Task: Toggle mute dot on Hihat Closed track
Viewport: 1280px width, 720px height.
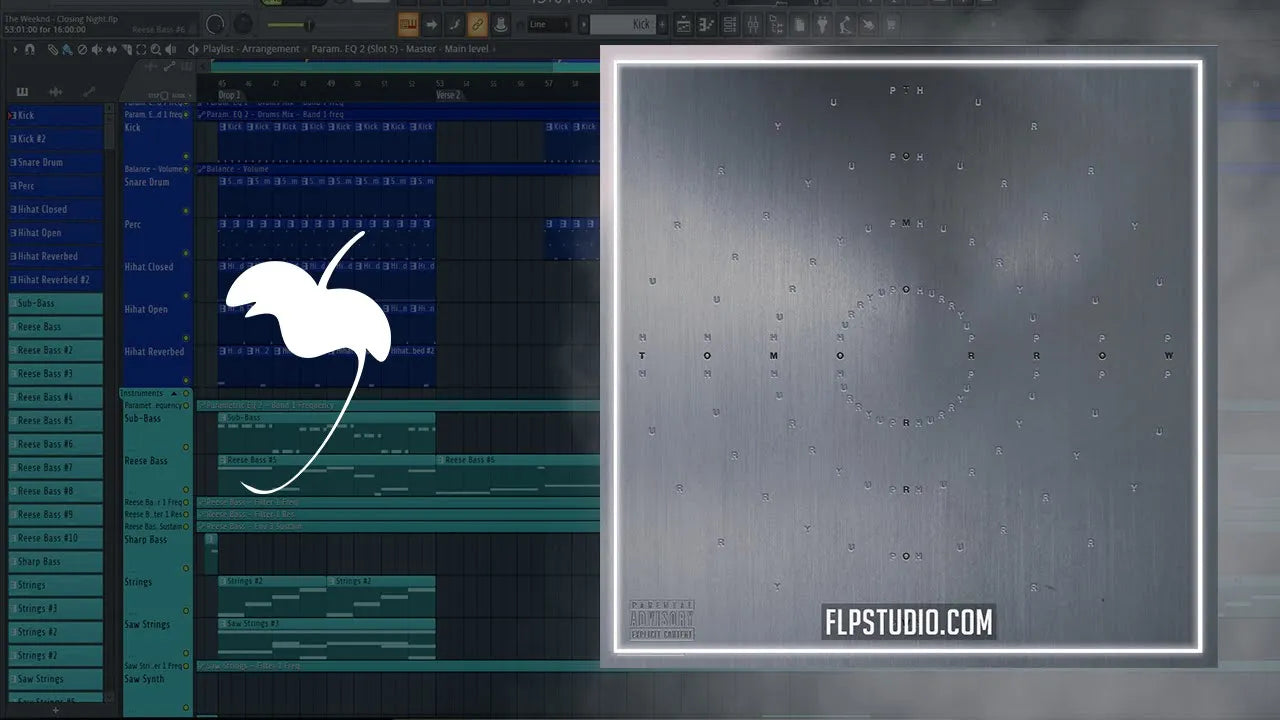Action: [x=186, y=296]
